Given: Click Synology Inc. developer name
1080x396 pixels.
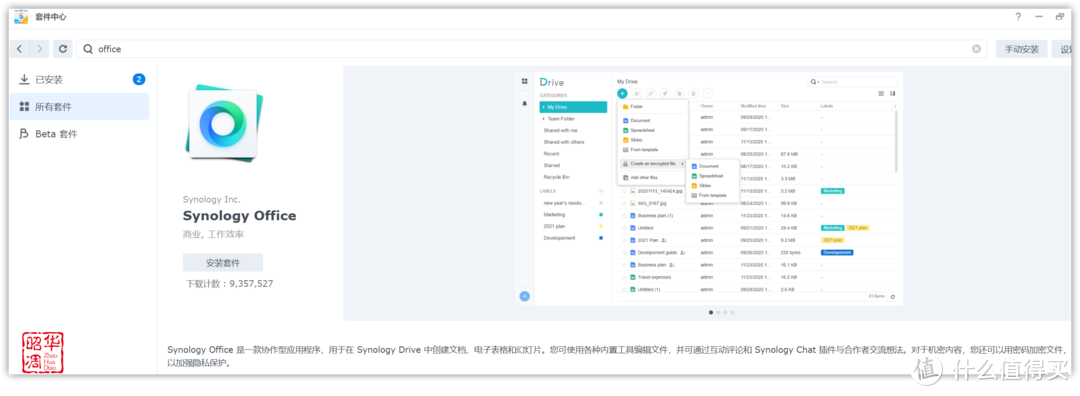Looking at the screenshot, I should coord(211,199).
